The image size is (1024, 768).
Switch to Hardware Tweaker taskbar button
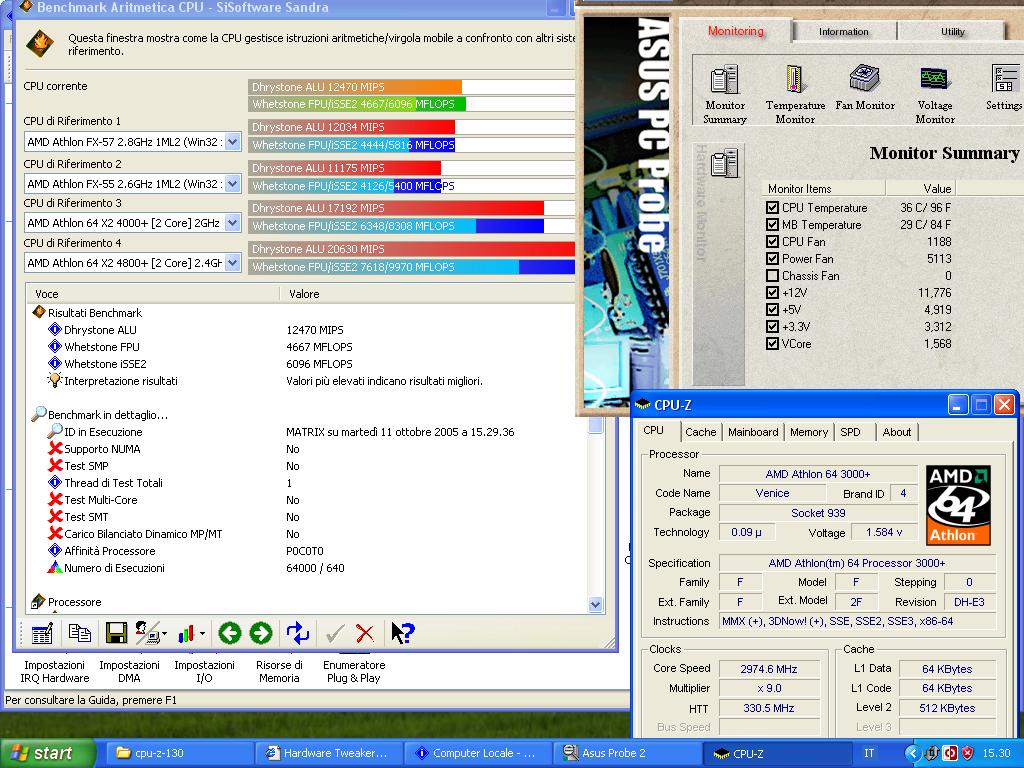pyautogui.click(x=328, y=753)
